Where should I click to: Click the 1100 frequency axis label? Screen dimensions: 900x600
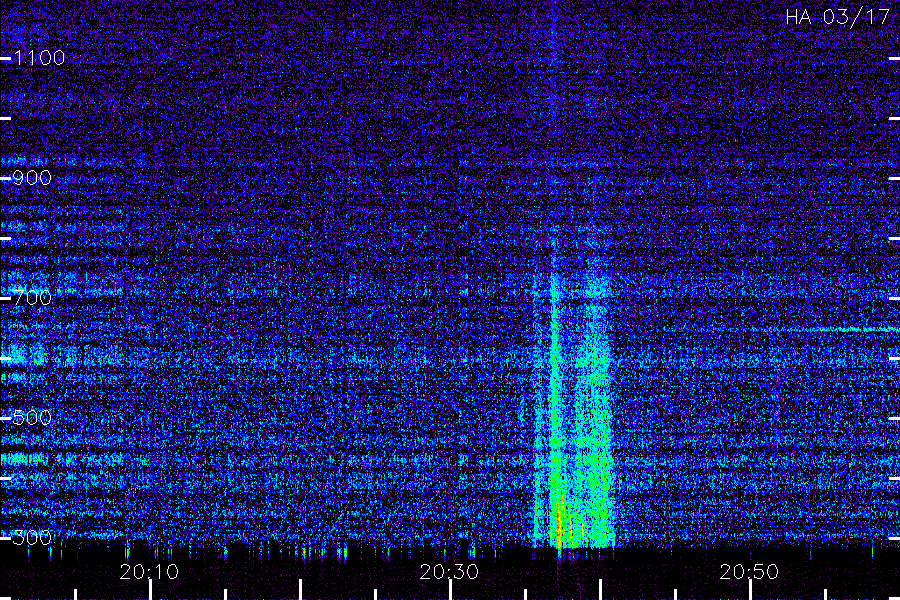40,57
